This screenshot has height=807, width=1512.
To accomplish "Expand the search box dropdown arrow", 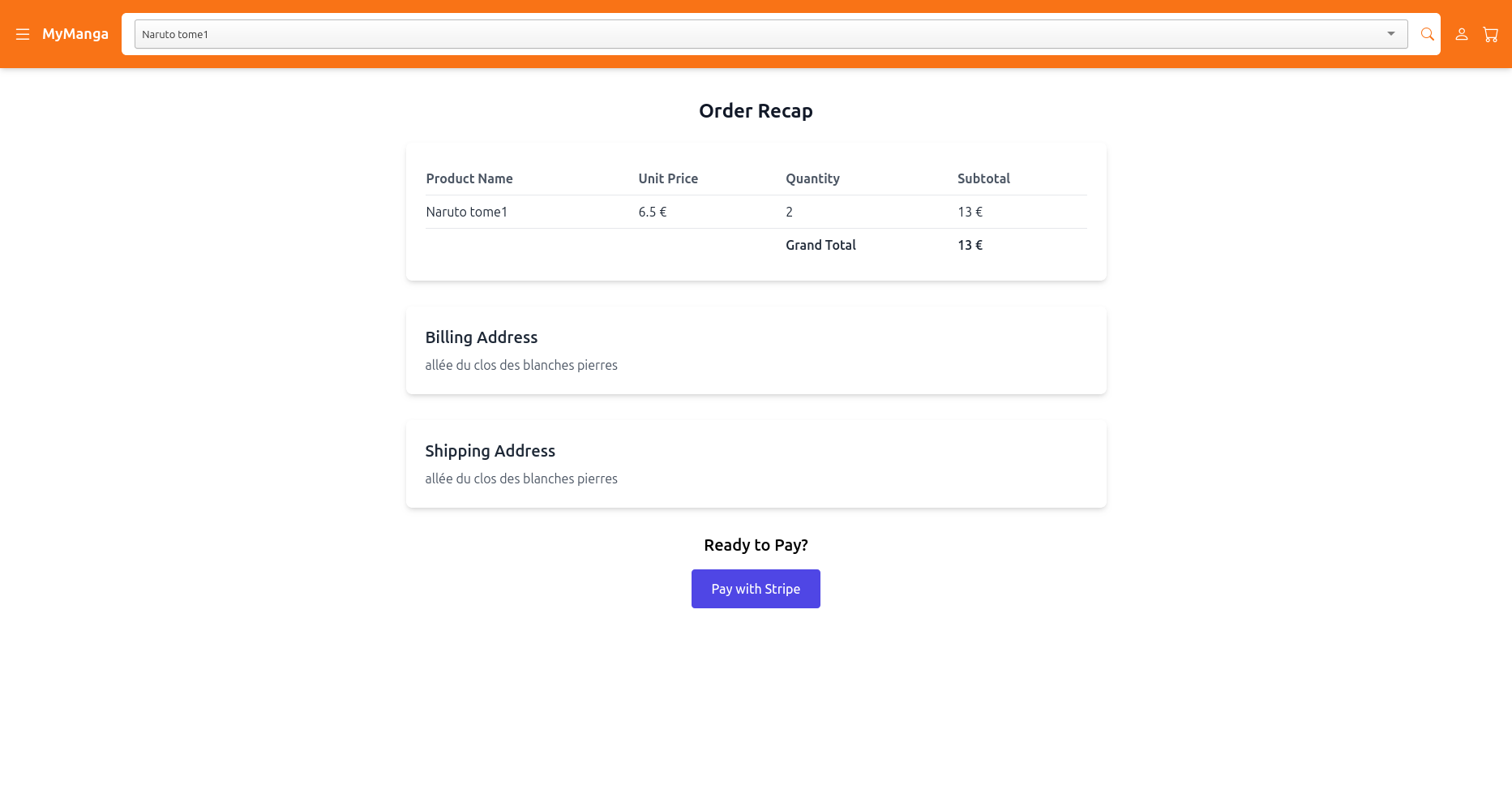I will point(1391,34).
